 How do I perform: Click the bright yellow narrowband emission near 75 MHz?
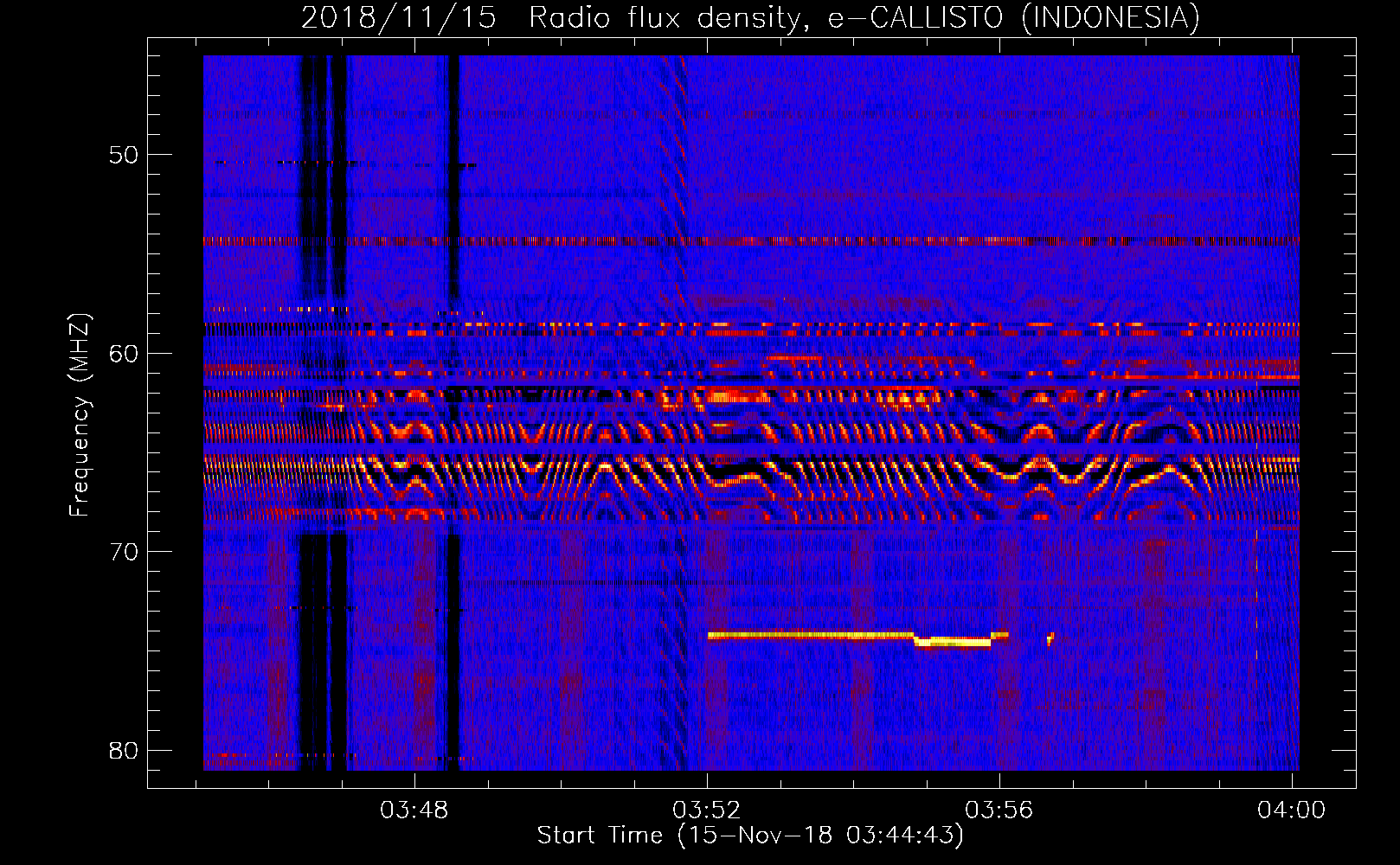tap(858, 638)
